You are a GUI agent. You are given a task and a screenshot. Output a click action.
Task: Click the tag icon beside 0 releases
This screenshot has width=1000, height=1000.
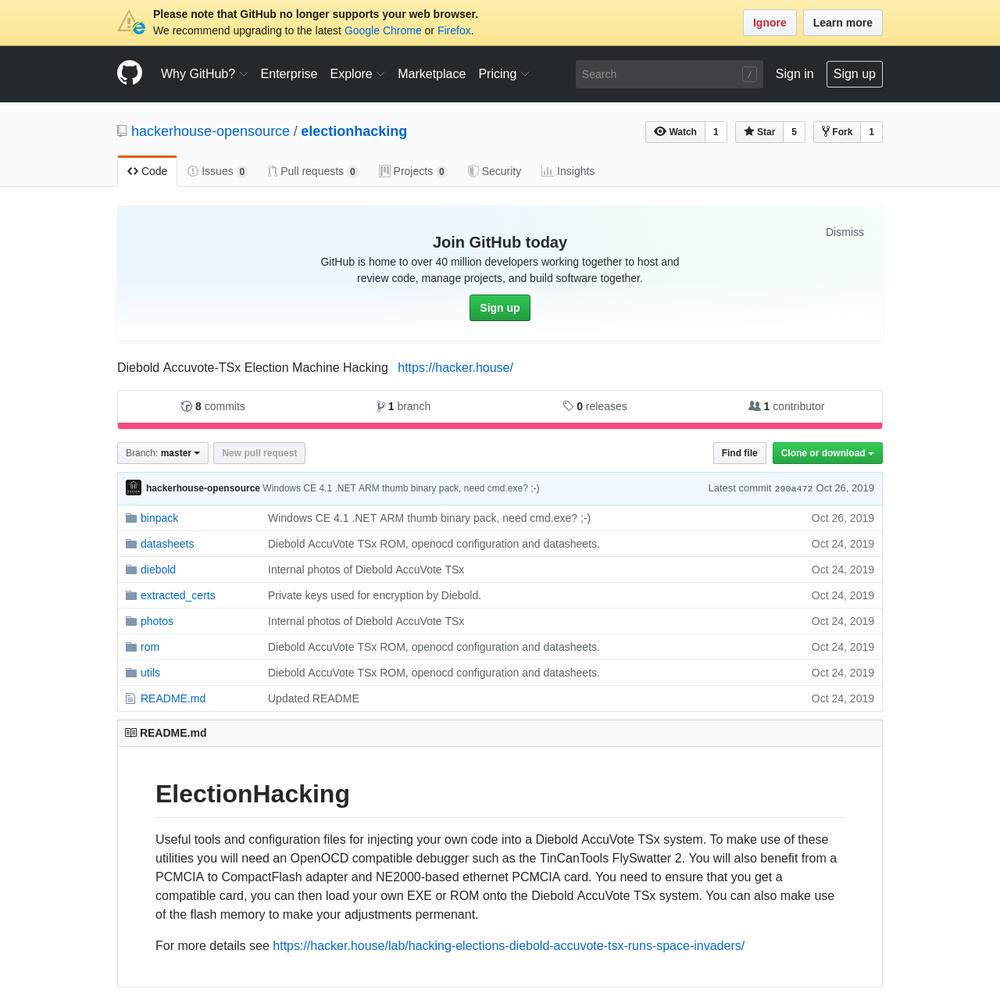click(568, 406)
